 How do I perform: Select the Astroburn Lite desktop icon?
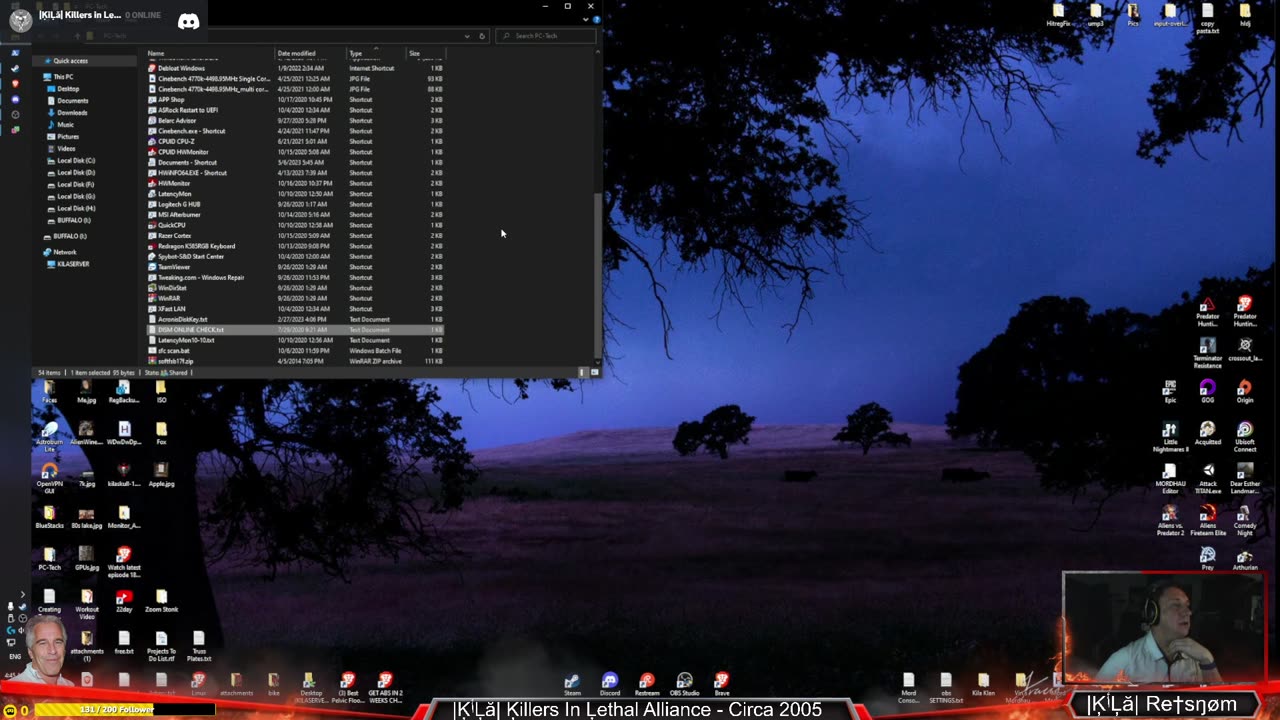pos(49,437)
